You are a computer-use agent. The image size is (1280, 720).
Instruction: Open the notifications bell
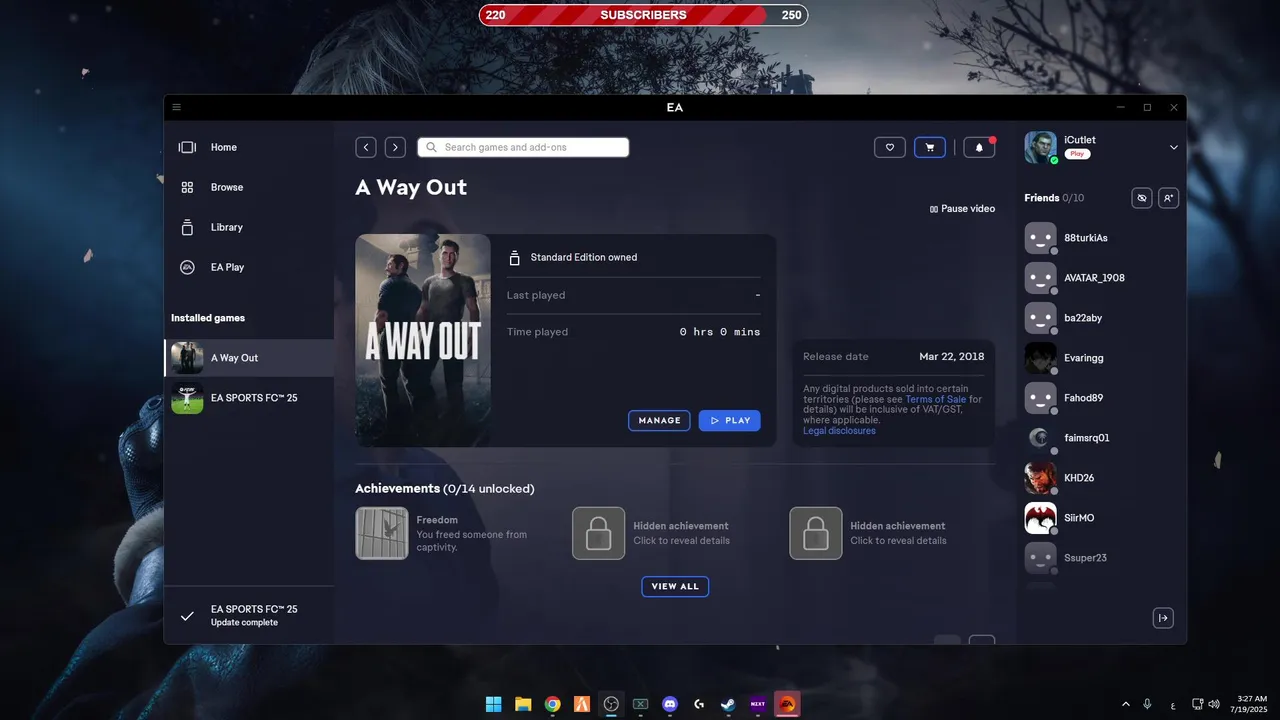click(x=979, y=147)
